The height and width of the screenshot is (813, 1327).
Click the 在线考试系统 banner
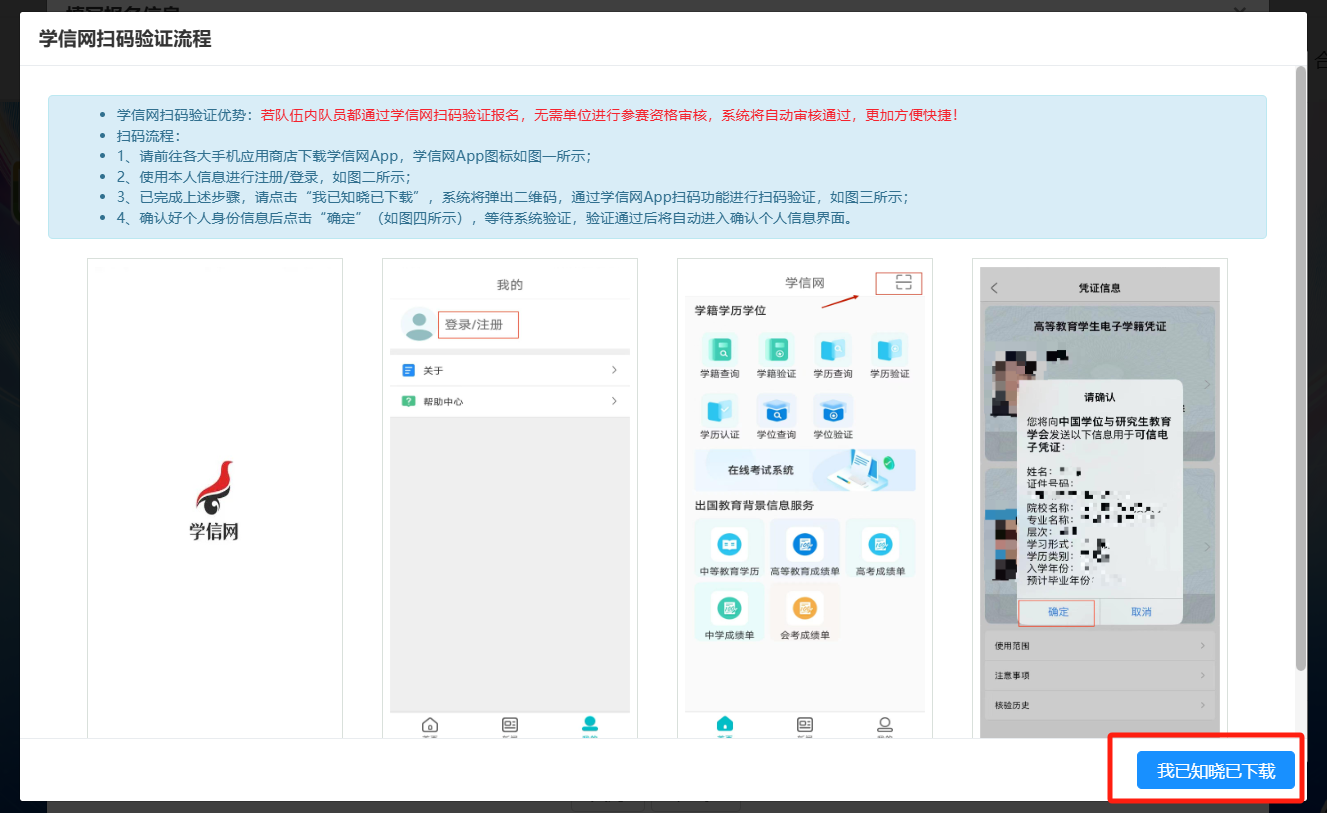click(804, 470)
